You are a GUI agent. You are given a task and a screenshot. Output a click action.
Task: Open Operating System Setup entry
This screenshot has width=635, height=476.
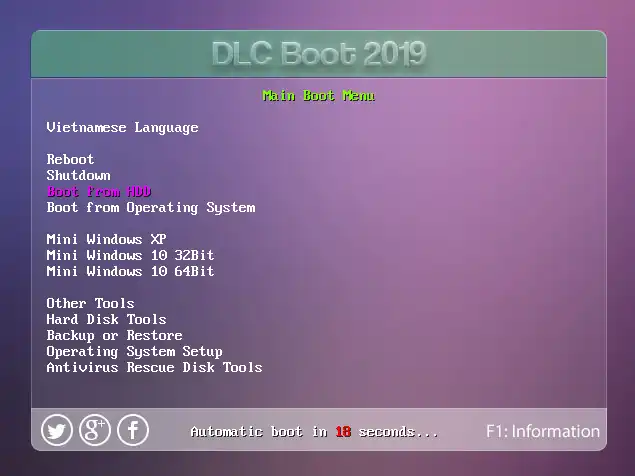134,352
